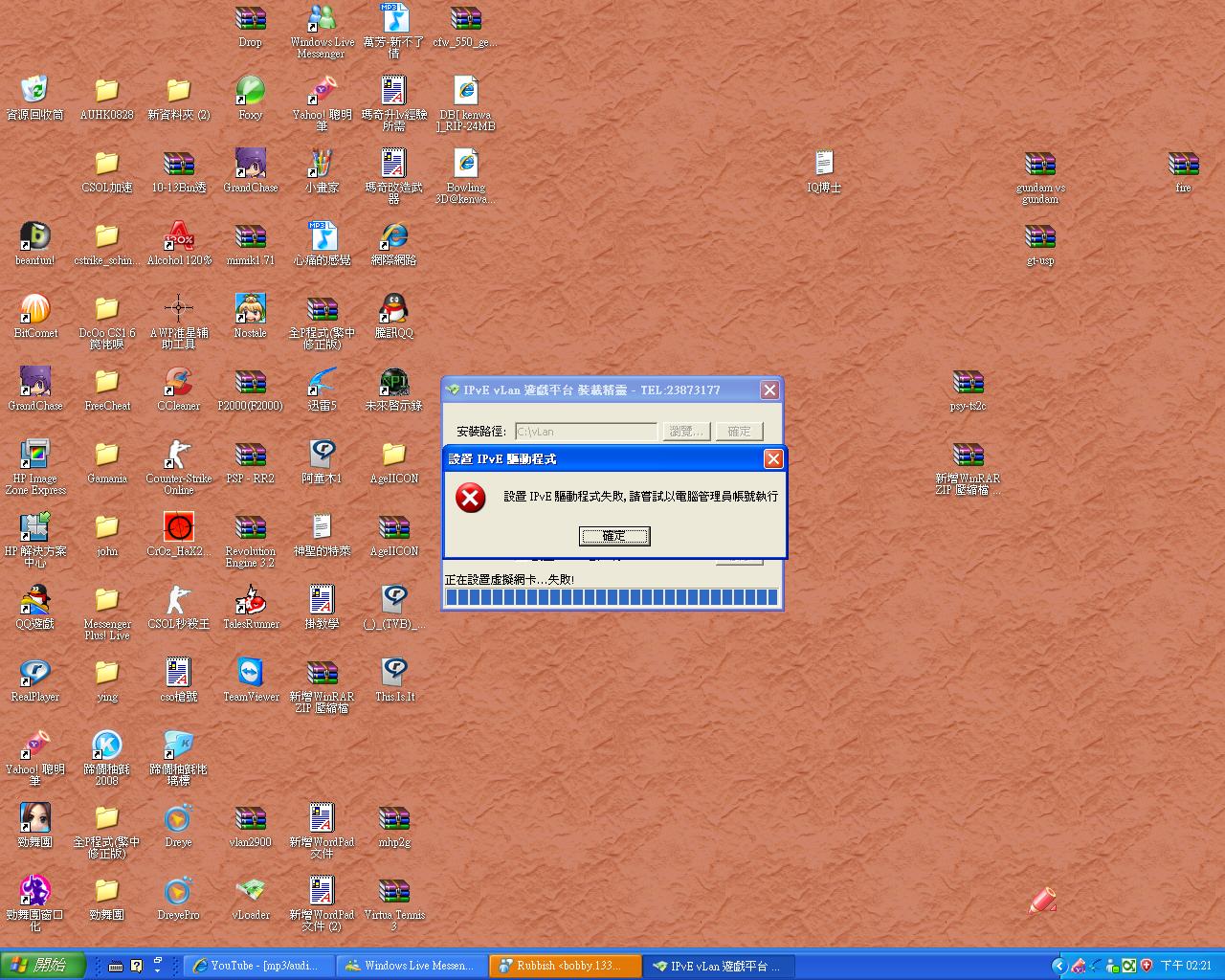
Task: Switch to the YouTube taskbar window
Action: 259,966
